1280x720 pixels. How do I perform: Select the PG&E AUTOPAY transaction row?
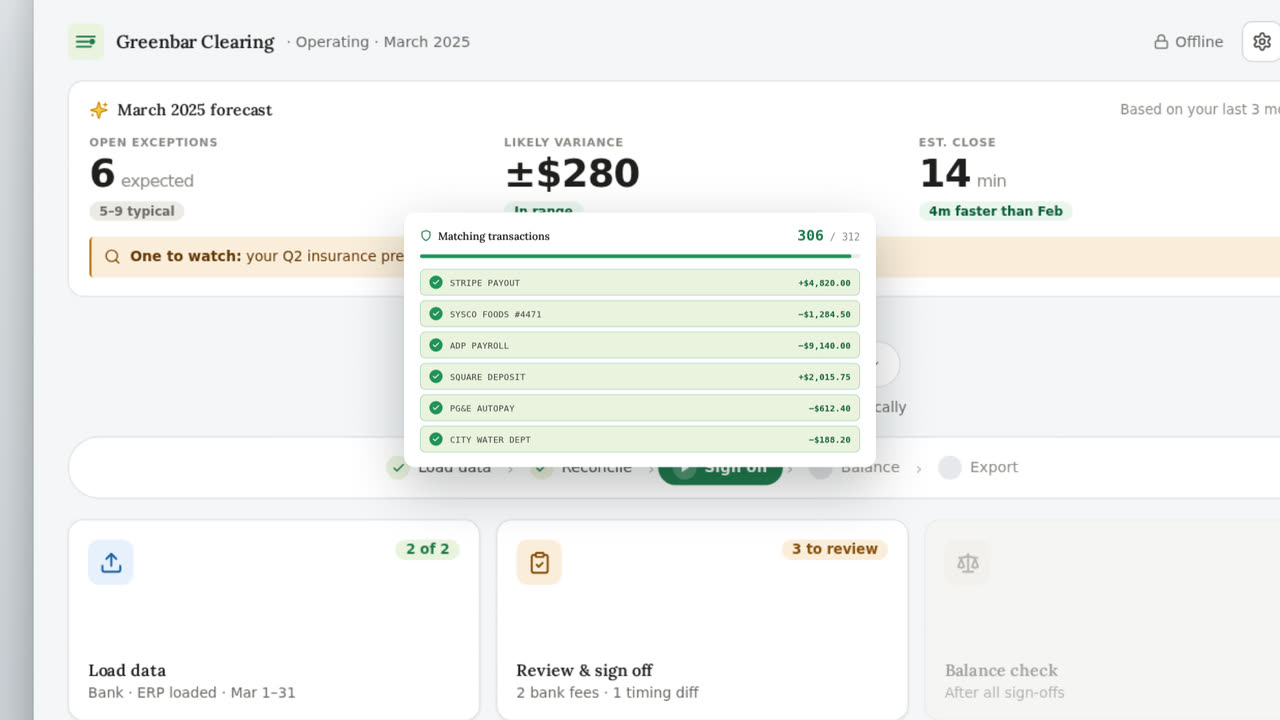tap(640, 408)
